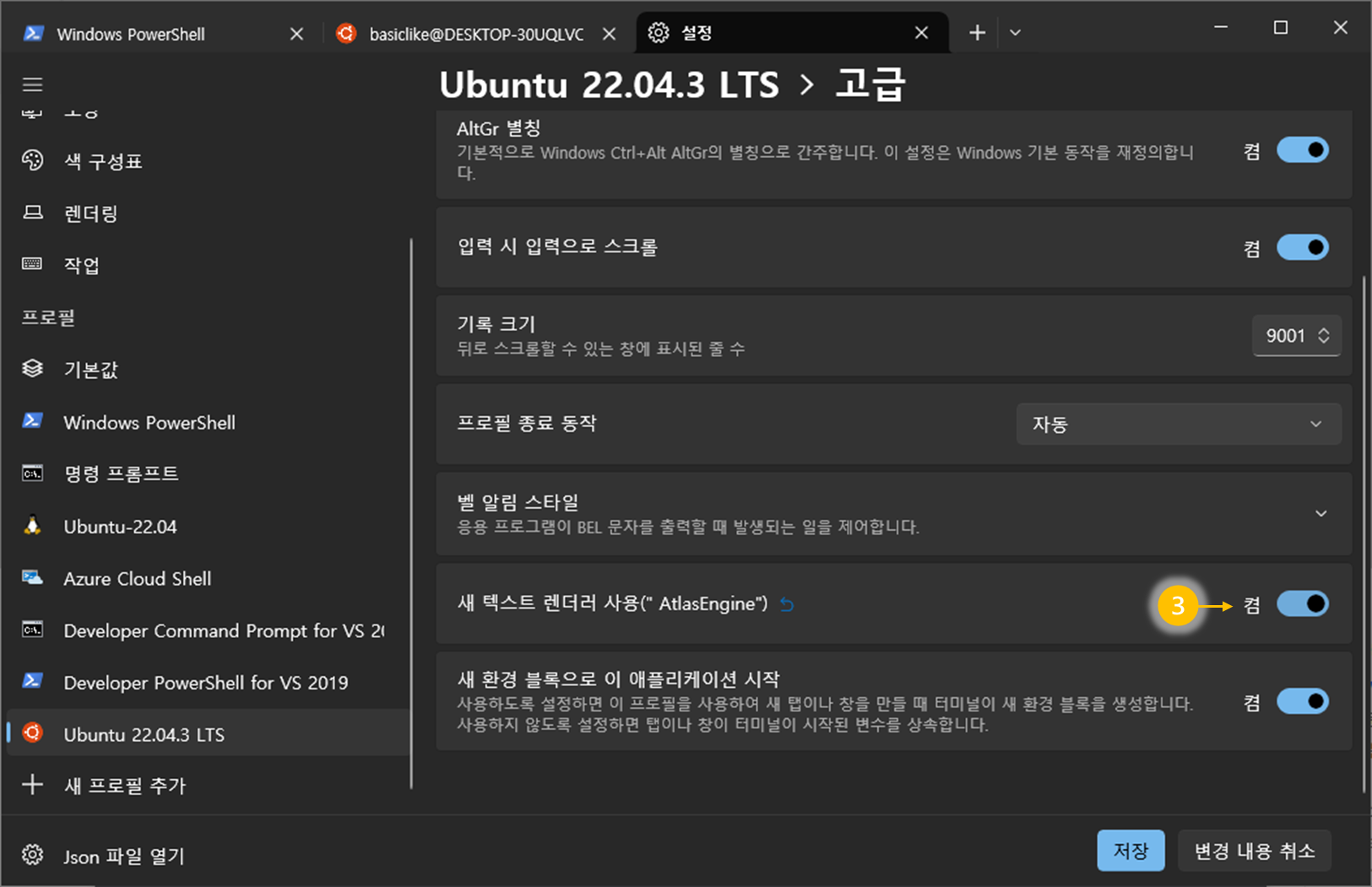Click the 작업 keyboard icon
The height and width of the screenshot is (887, 1372).
click(x=32, y=264)
